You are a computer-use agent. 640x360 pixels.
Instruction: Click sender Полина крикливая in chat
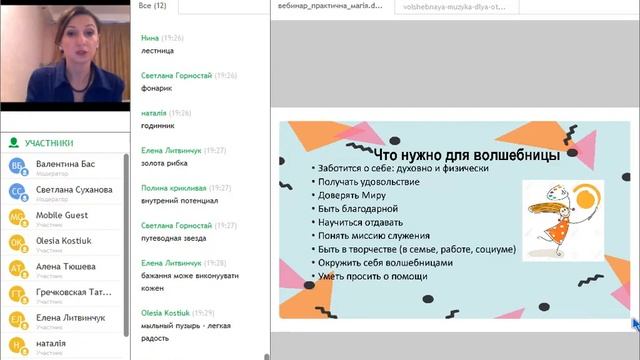173,188
